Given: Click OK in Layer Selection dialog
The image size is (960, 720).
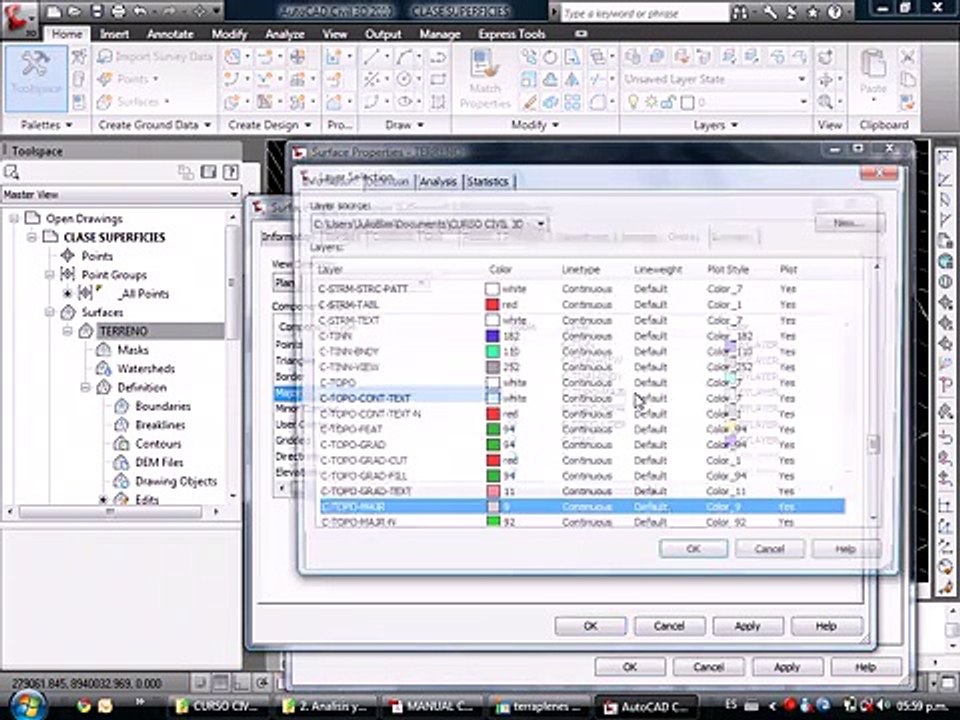Looking at the screenshot, I should click(693, 549).
